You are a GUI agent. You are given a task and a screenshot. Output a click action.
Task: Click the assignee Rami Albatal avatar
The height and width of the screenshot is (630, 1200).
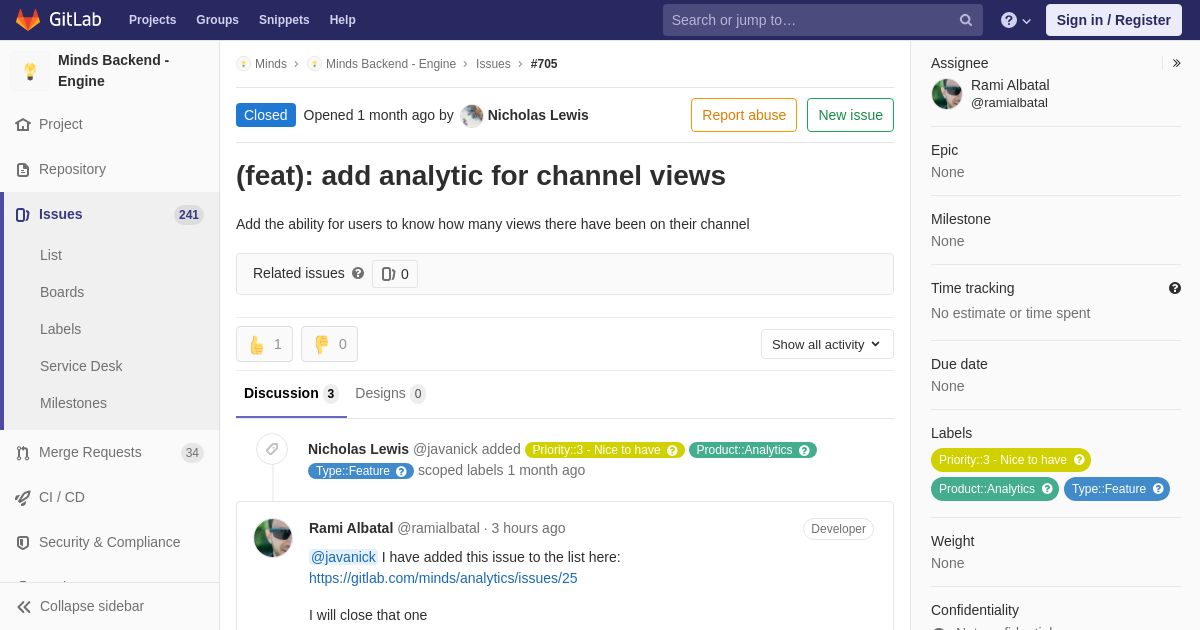click(x=946, y=94)
